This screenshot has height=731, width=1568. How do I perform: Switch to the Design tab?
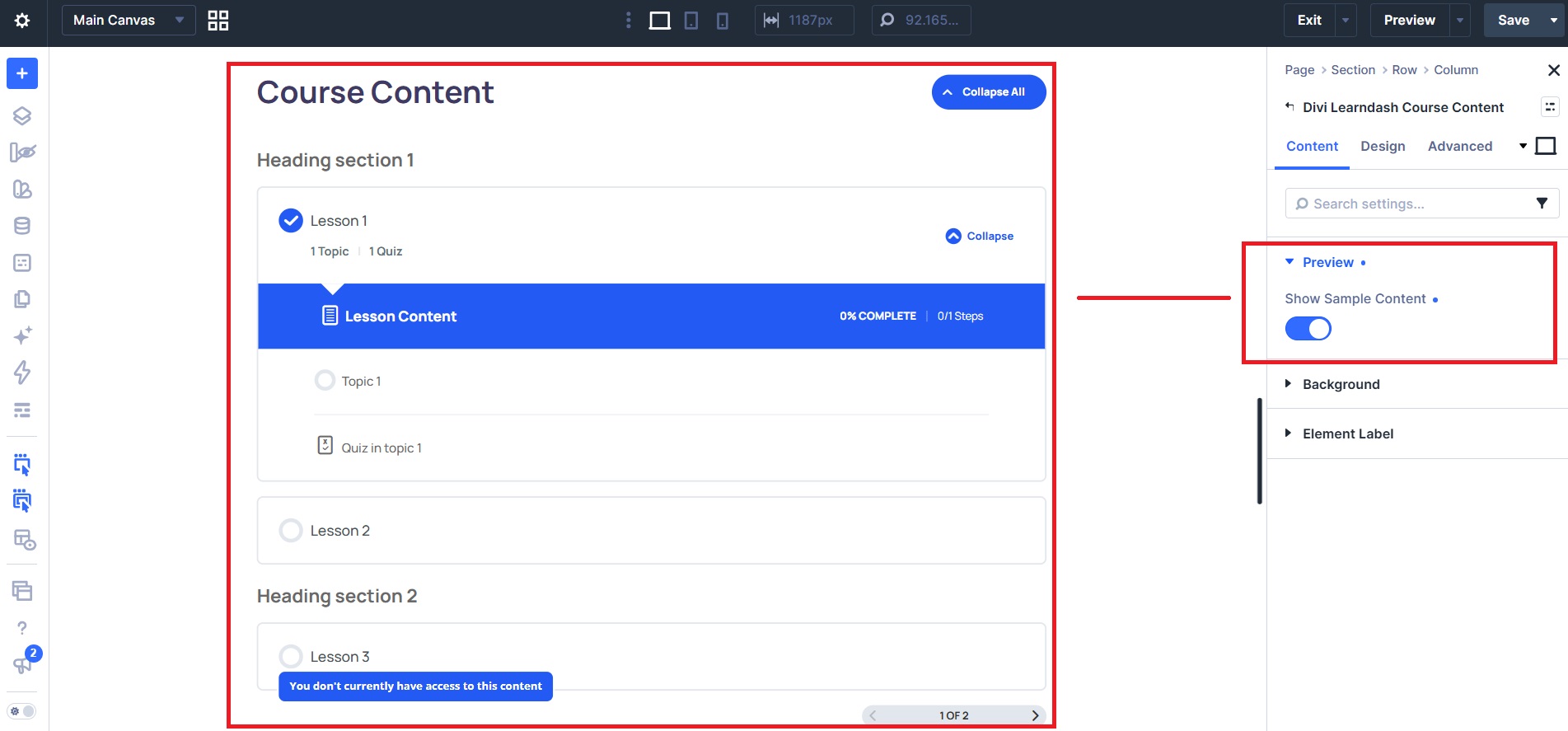(1383, 146)
